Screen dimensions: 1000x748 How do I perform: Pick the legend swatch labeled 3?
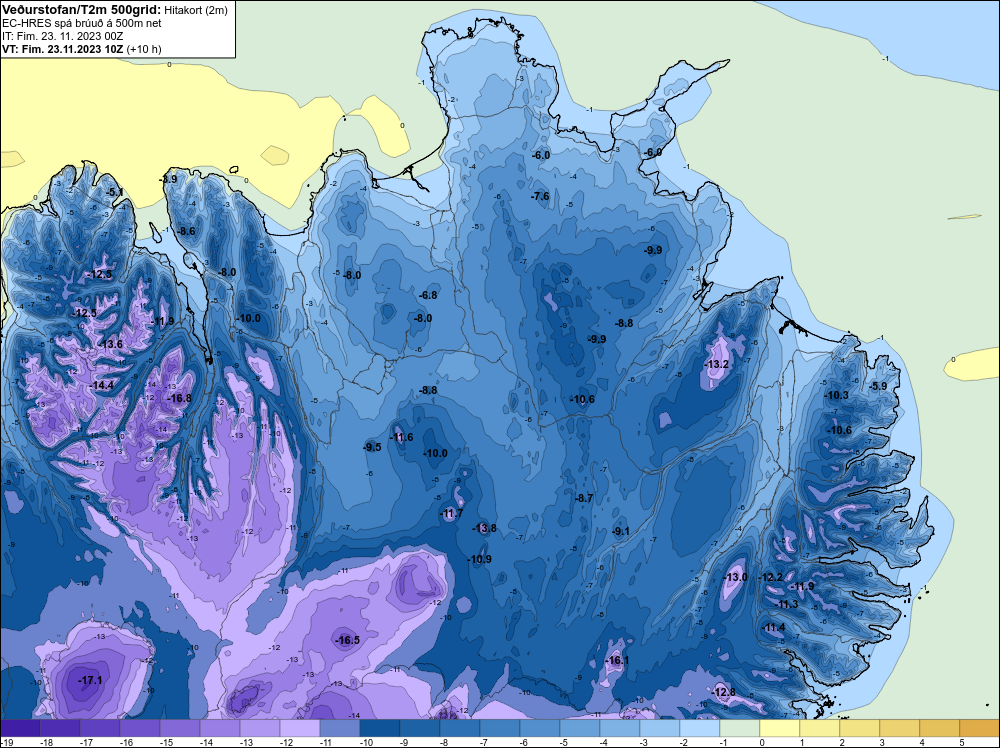pyautogui.click(x=899, y=728)
